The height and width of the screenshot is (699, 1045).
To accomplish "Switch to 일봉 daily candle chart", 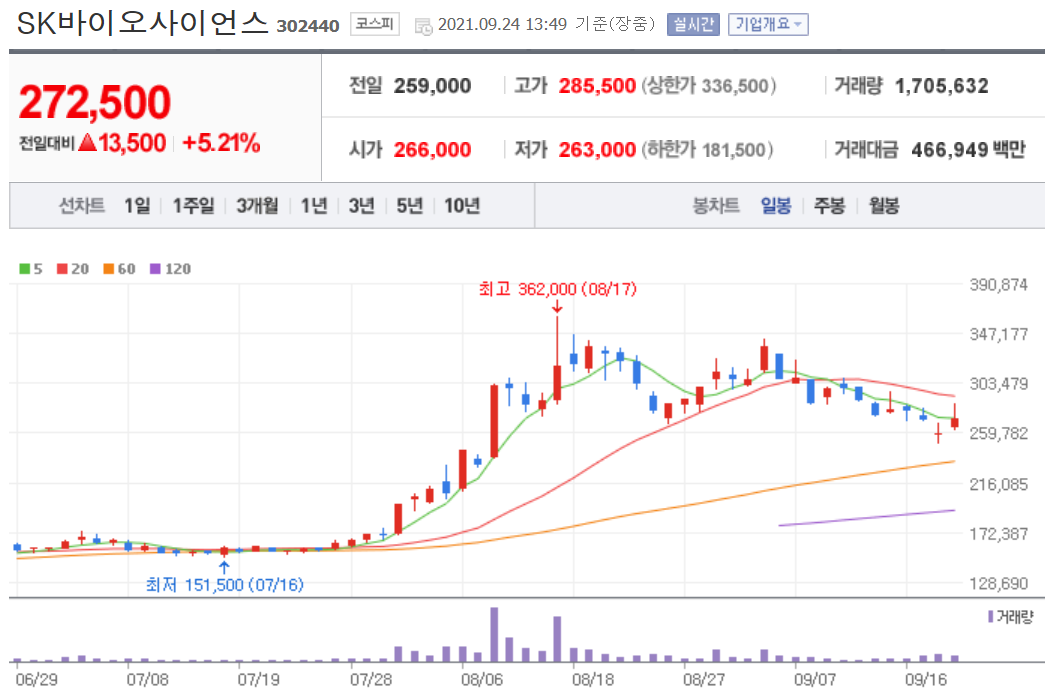I will pyautogui.click(x=776, y=205).
